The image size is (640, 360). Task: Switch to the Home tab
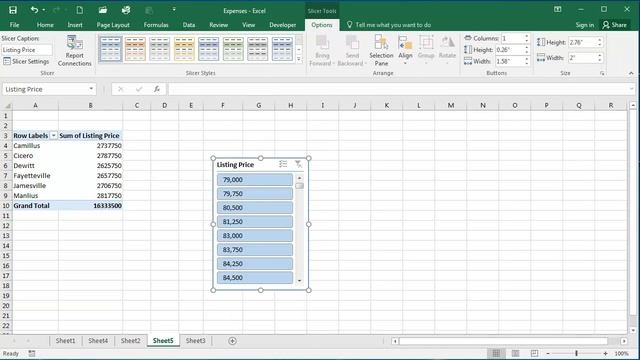coord(45,25)
